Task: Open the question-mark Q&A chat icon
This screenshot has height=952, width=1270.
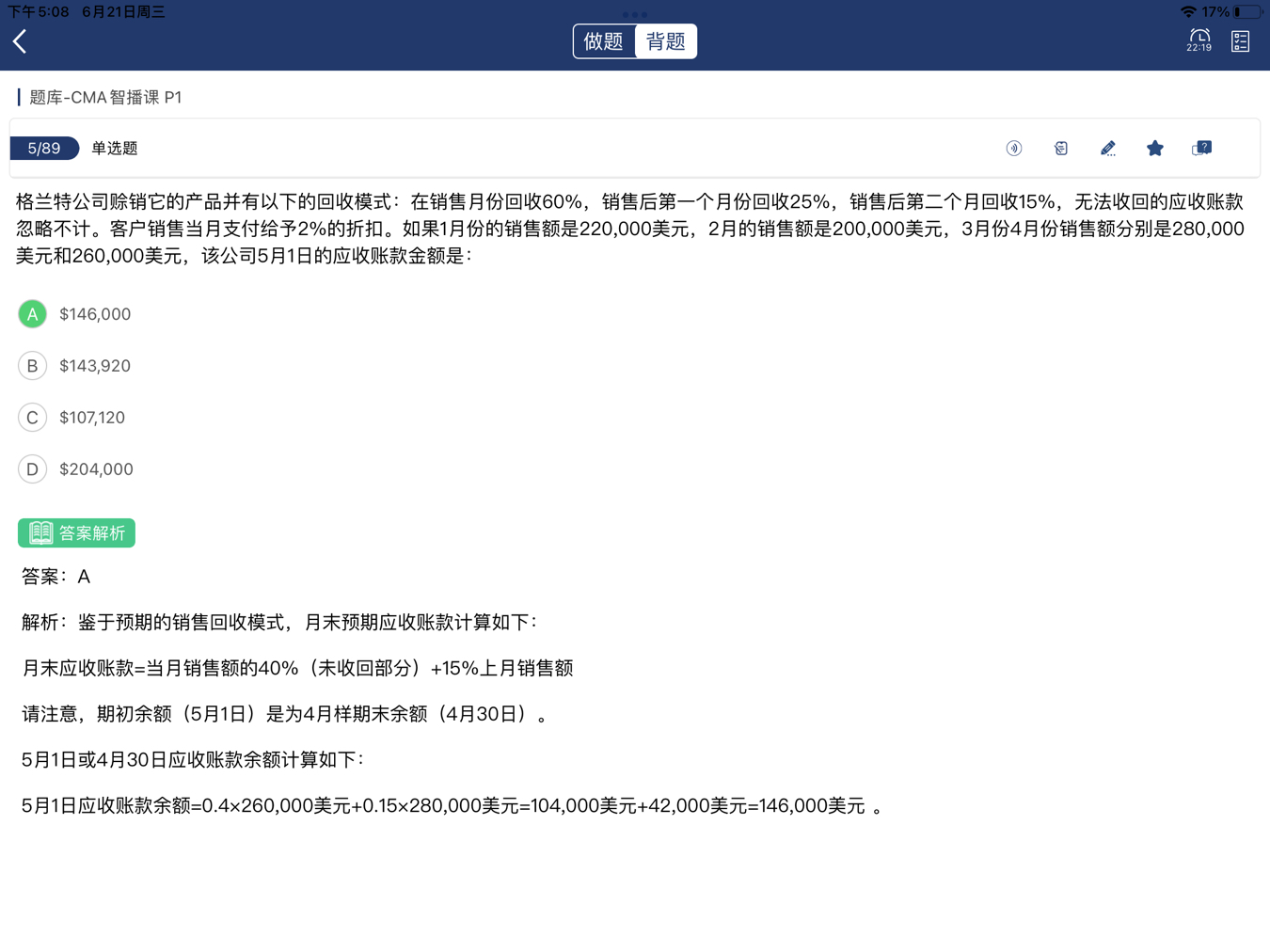Action: [1202, 149]
